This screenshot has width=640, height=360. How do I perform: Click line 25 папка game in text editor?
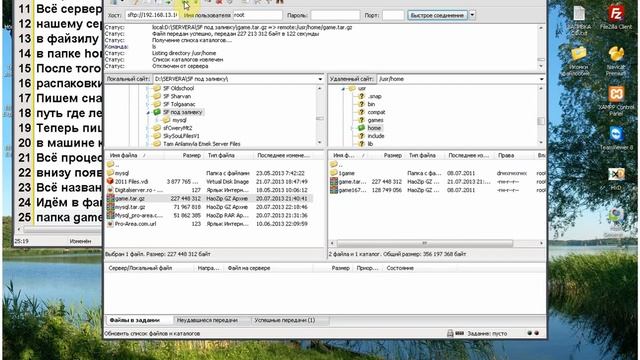click(x=60, y=217)
